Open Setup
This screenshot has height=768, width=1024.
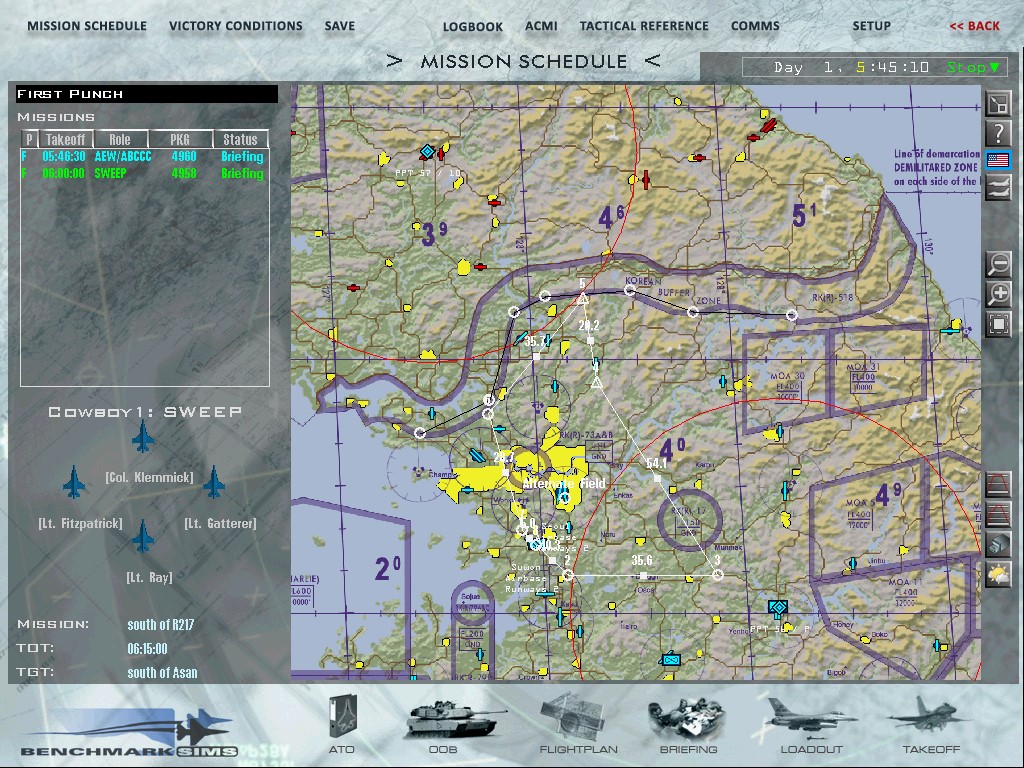871,26
